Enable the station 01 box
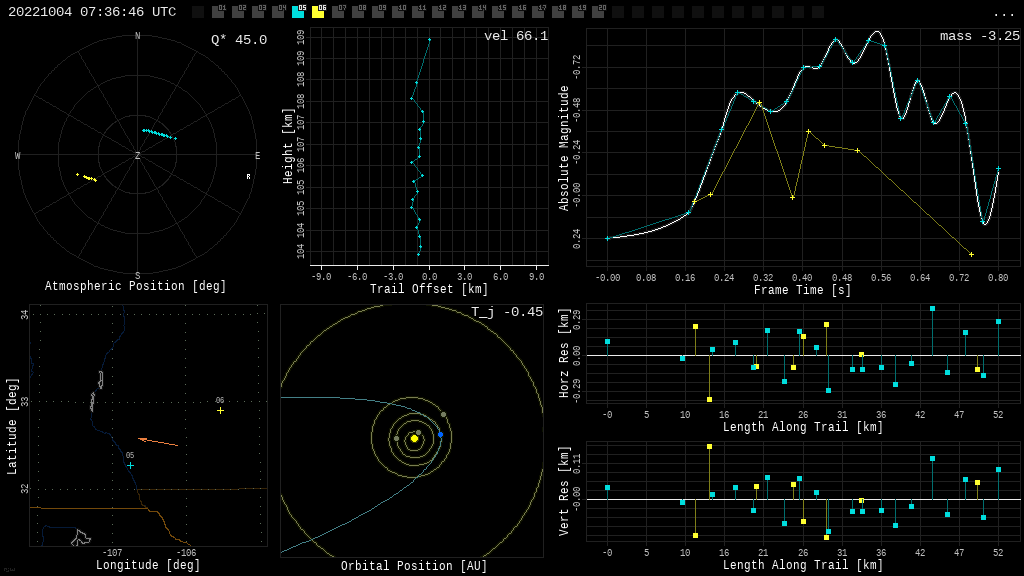 (218, 12)
